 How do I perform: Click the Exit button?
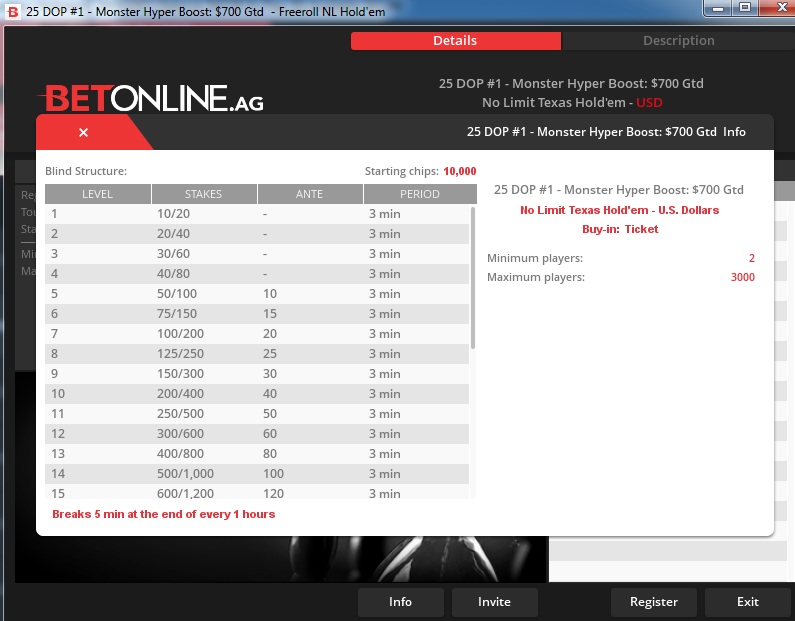point(748,602)
